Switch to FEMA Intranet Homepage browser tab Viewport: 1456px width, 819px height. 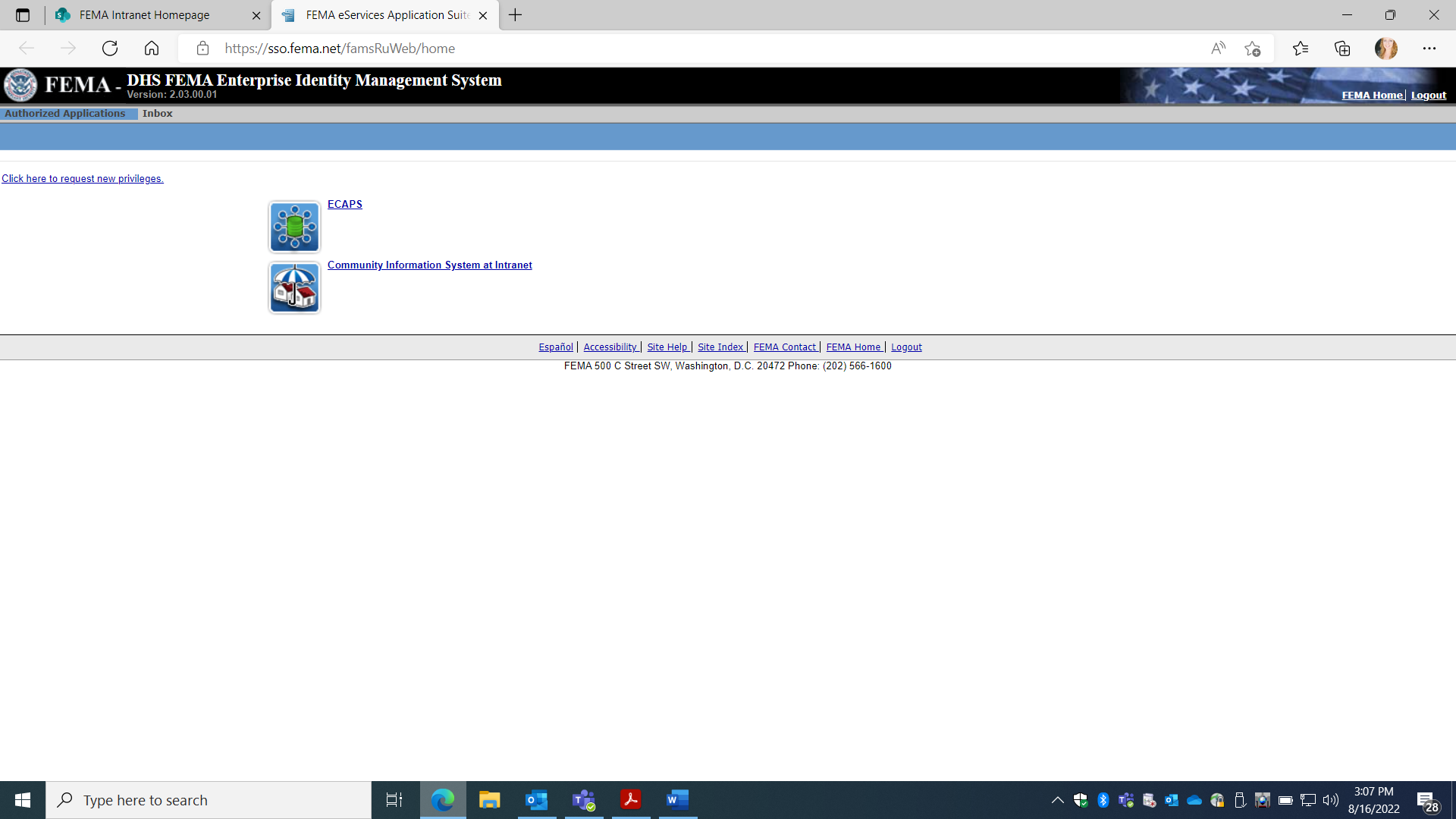pos(145,15)
